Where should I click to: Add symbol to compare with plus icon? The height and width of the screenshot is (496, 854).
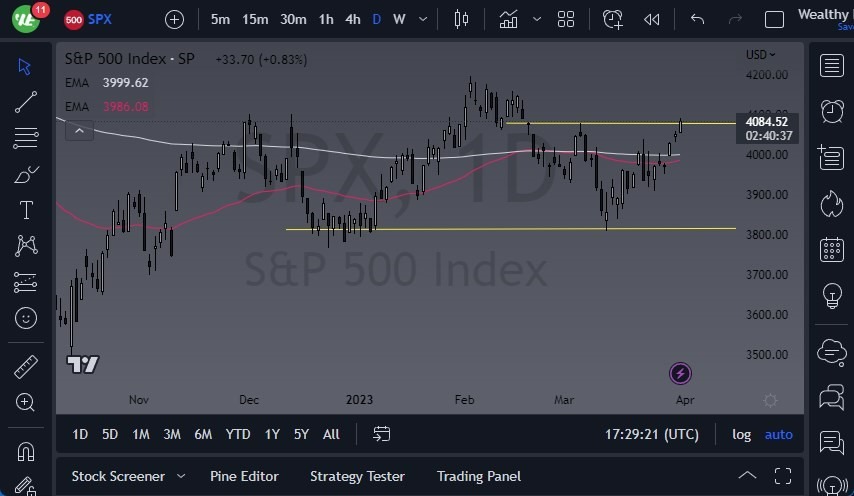pos(174,20)
